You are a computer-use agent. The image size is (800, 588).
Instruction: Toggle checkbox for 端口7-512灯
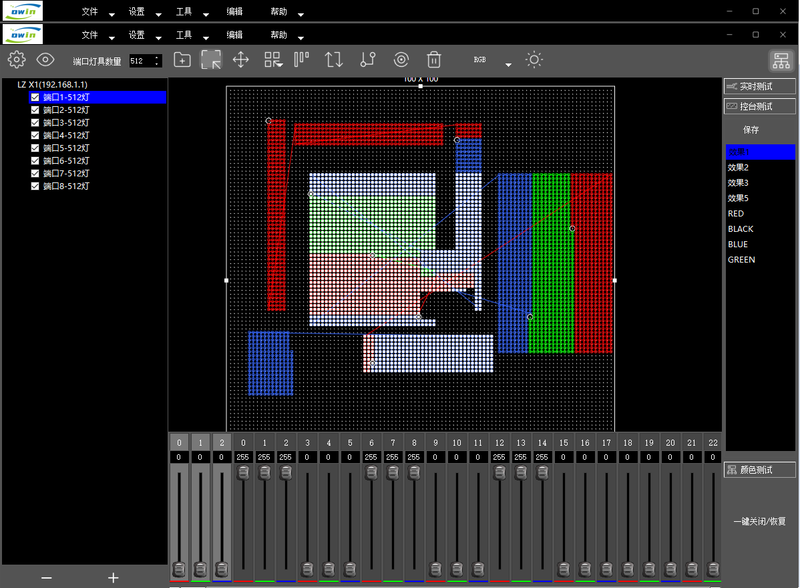(35, 174)
